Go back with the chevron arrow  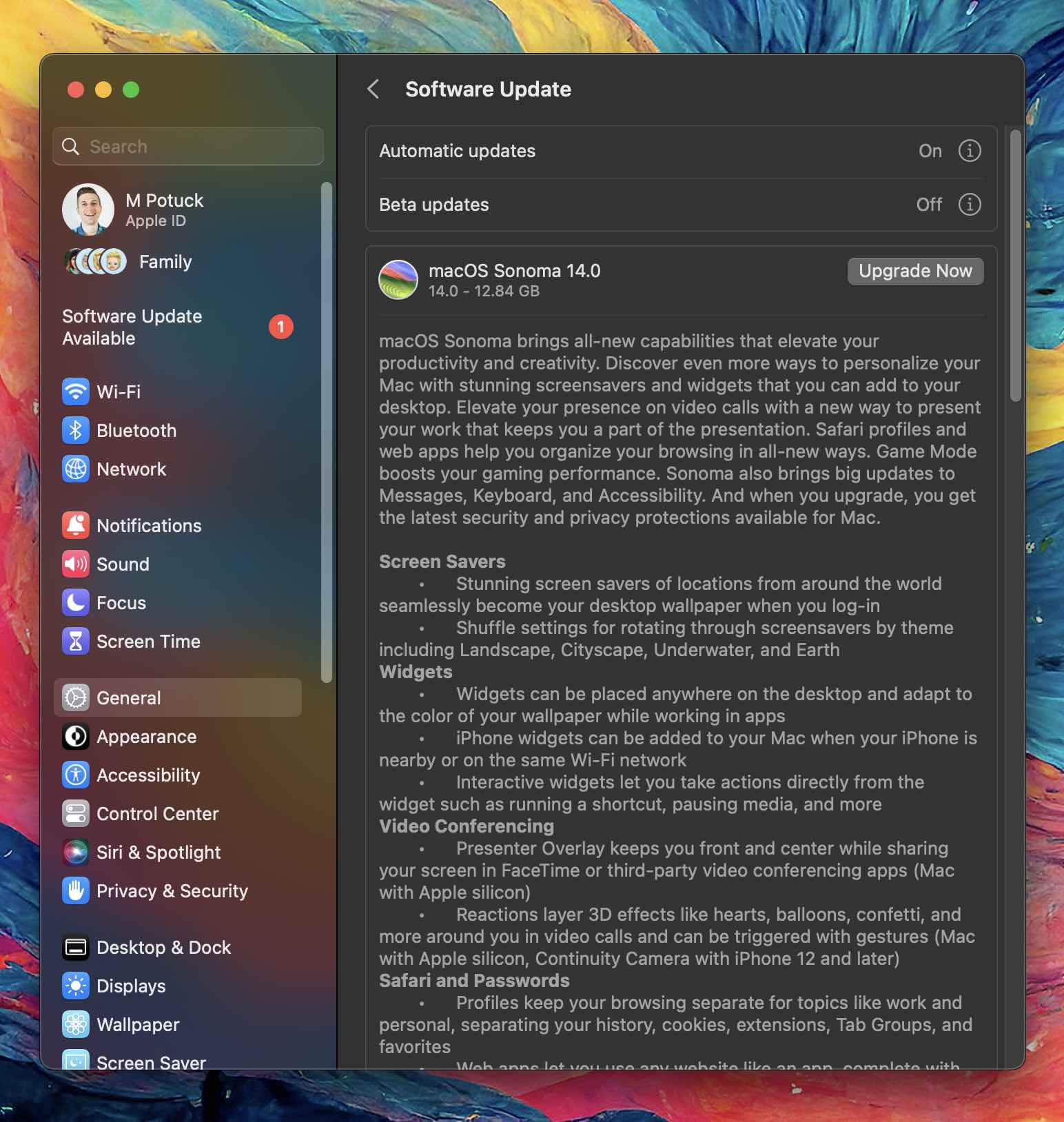pos(374,89)
